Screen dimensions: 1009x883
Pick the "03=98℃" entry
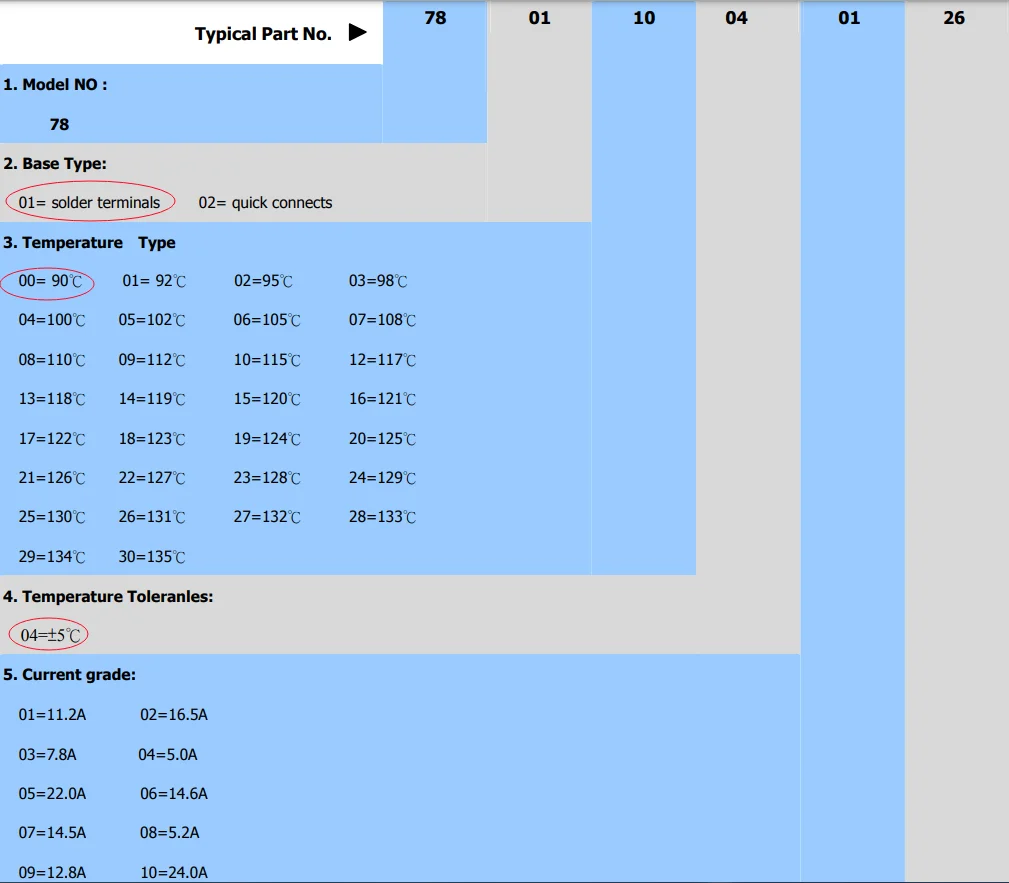[x=378, y=281]
